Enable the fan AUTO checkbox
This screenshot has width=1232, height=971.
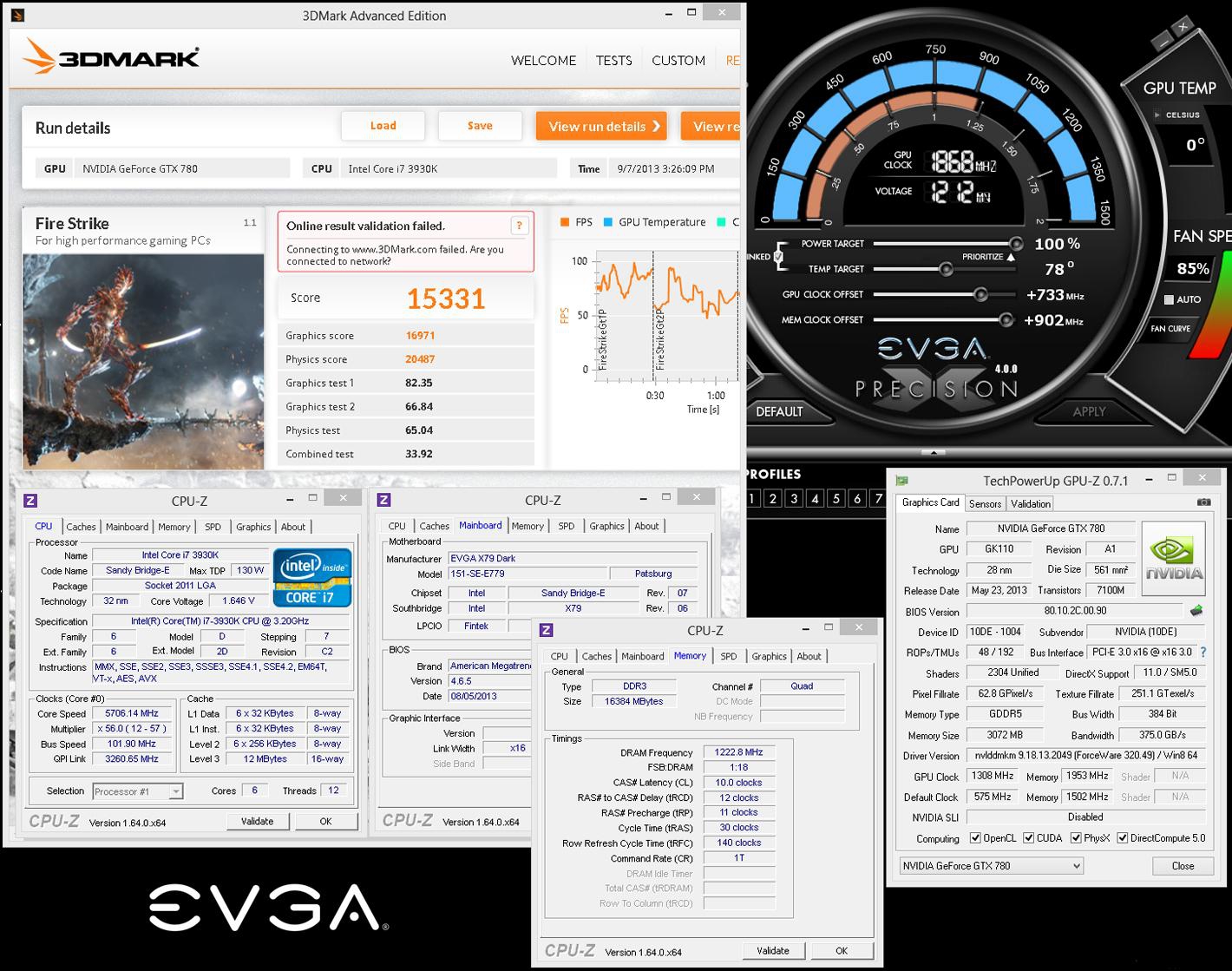[1169, 299]
